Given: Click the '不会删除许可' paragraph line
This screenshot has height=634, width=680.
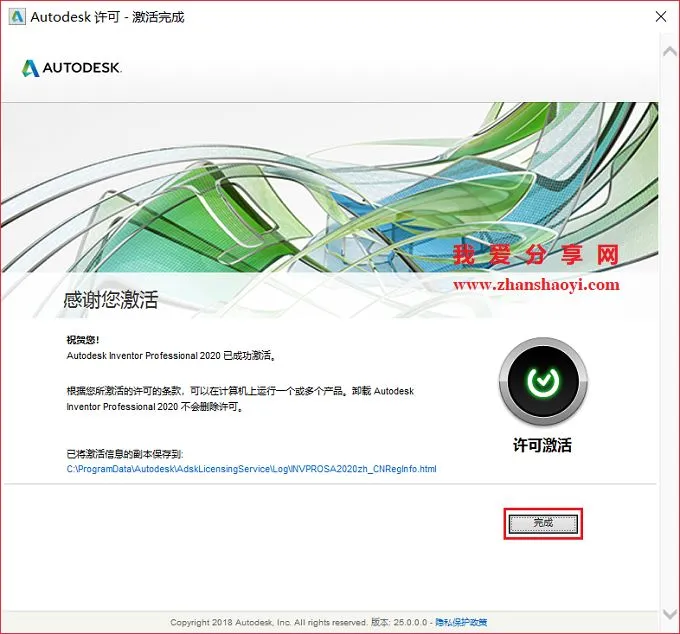Looking at the screenshot, I should point(155,407).
